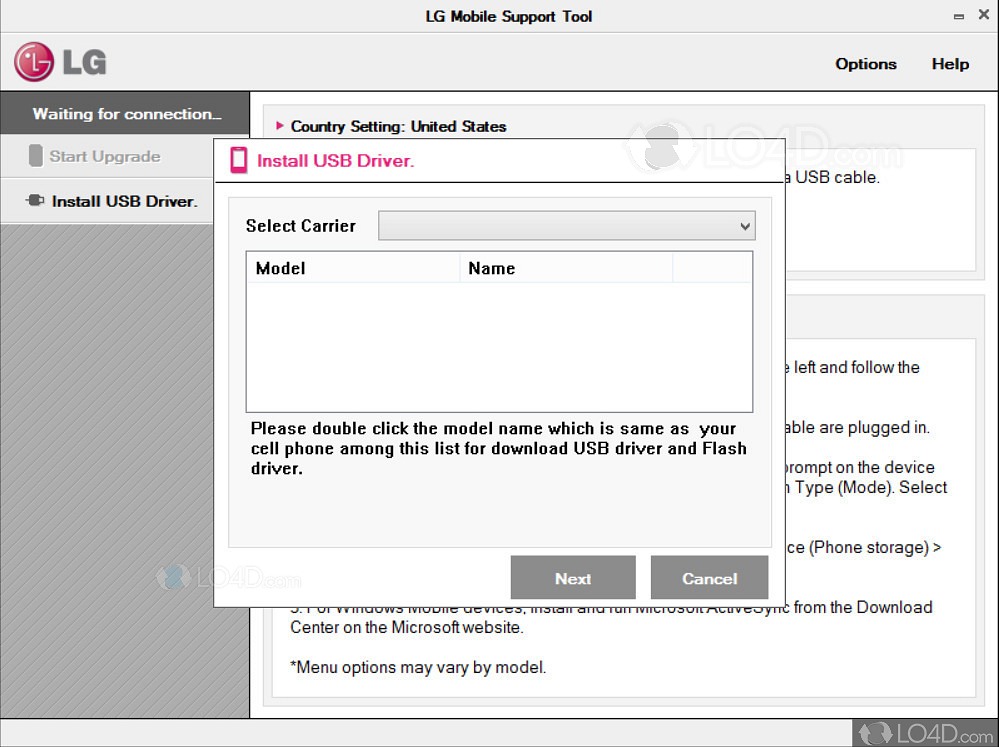999x747 pixels.
Task: Select Install USB Driver in sidebar
Action: tap(124, 201)
